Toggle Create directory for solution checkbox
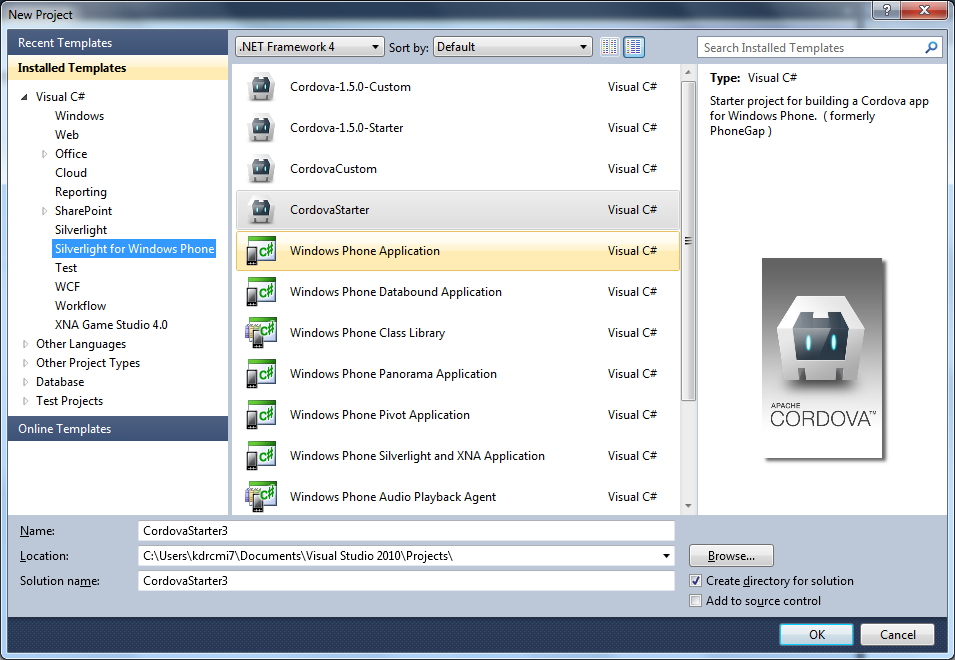 (x=696, y=581)
